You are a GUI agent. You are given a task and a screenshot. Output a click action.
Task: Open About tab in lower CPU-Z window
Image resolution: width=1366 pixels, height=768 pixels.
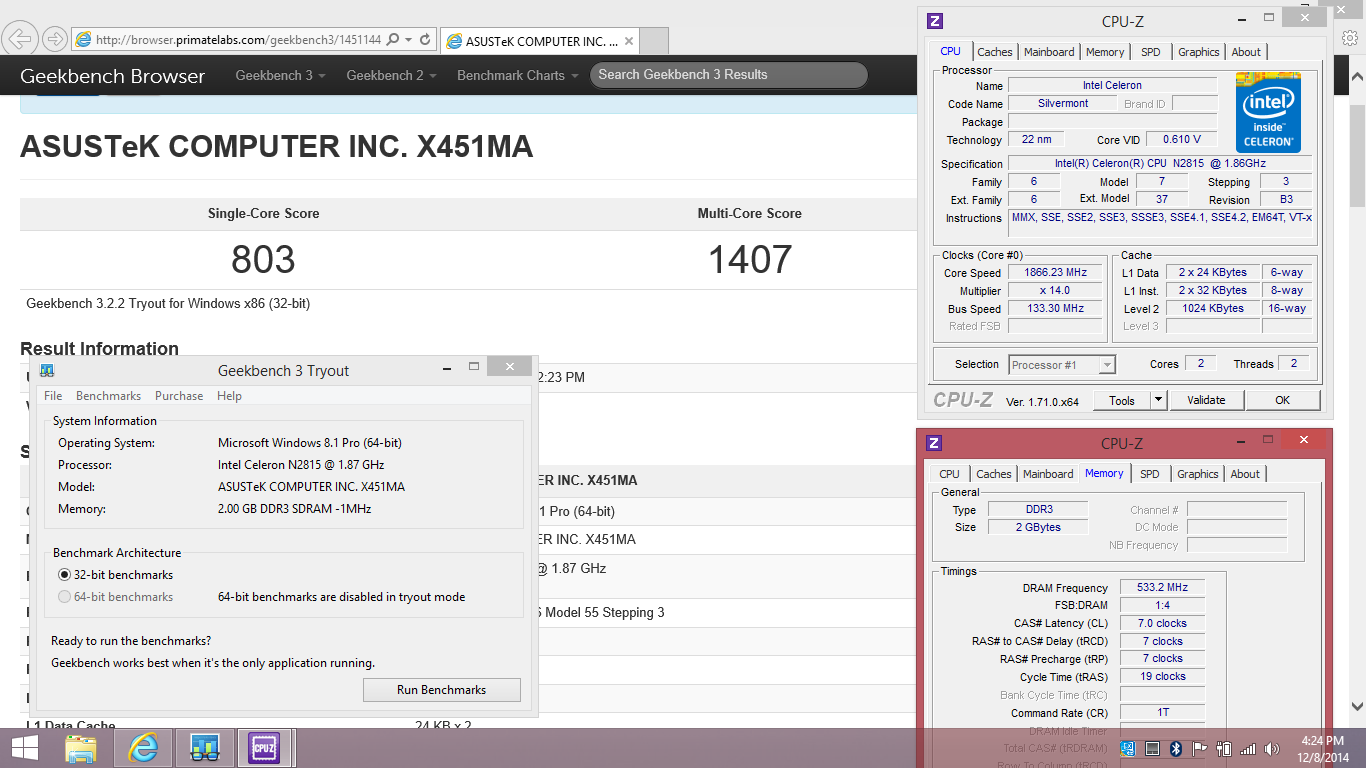(1245, 474)
